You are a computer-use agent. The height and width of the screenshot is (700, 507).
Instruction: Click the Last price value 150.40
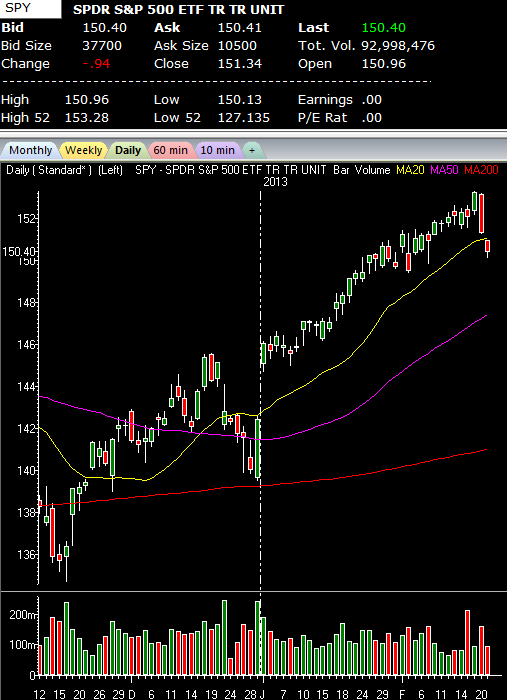(x=383, y=28)
